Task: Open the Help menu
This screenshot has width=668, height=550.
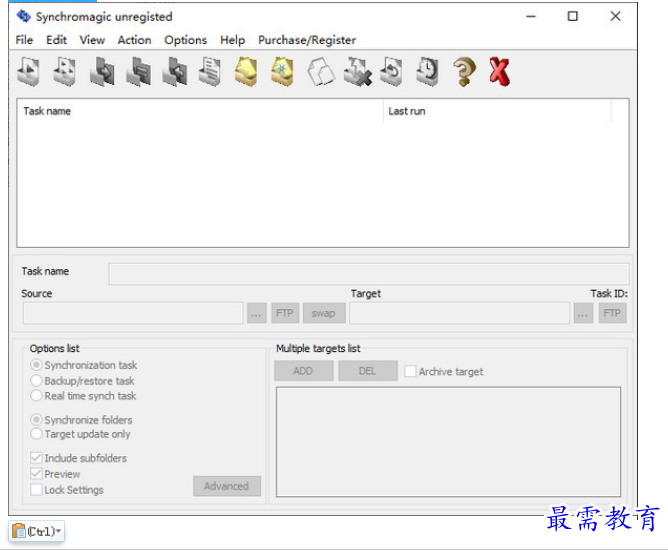Action: coord(232,40)
